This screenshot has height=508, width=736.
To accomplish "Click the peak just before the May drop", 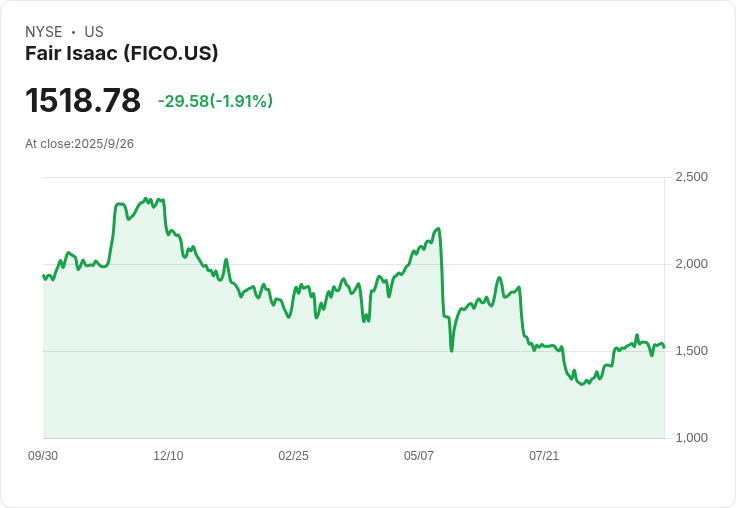I will 438,229.
